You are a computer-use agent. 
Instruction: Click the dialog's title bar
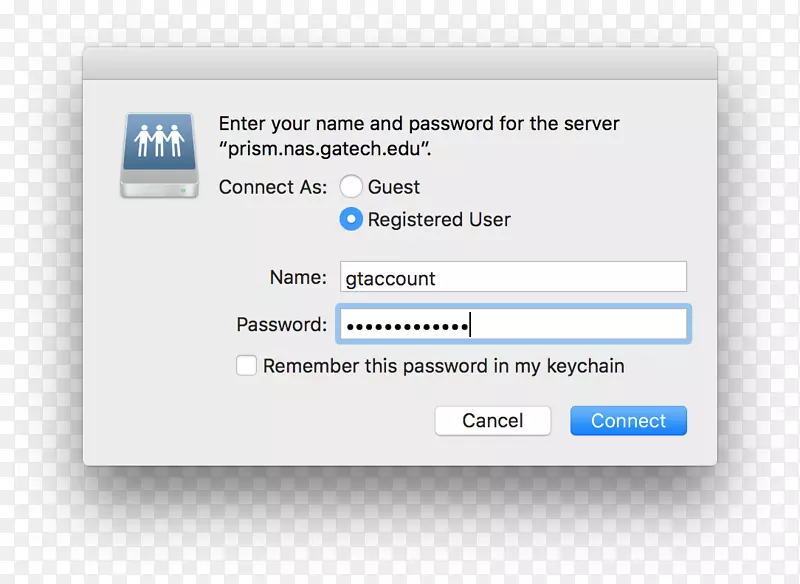pos(400,63)
